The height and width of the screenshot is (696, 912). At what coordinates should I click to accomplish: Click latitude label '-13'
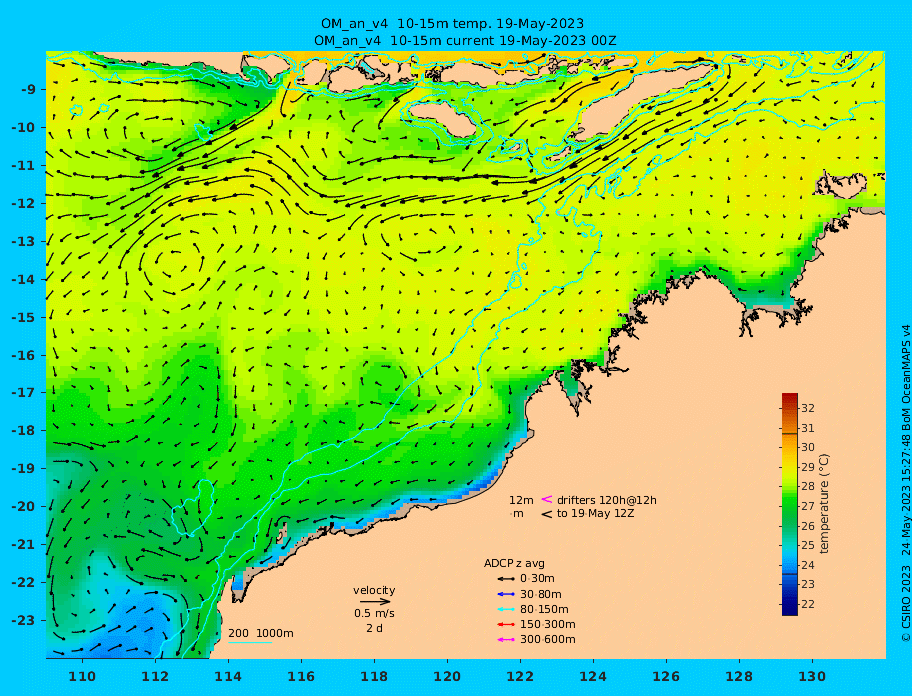pyautogui.click(x=25, y=241)
